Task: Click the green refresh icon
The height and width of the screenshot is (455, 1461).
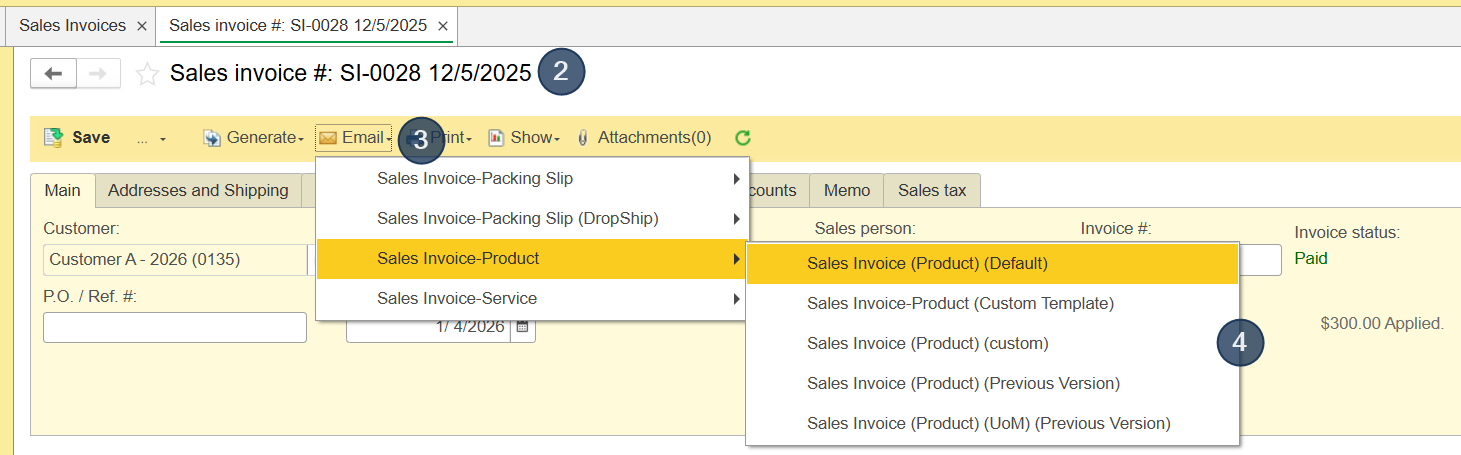Action: (742, 138)
